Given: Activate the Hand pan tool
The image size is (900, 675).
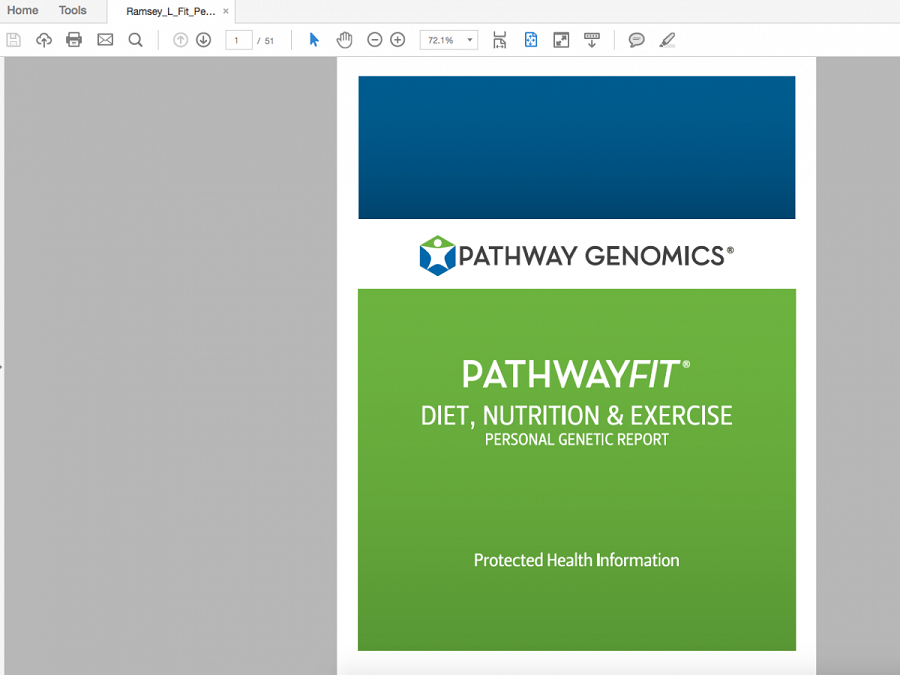Looking at the screenshot, I should (344, 40).
